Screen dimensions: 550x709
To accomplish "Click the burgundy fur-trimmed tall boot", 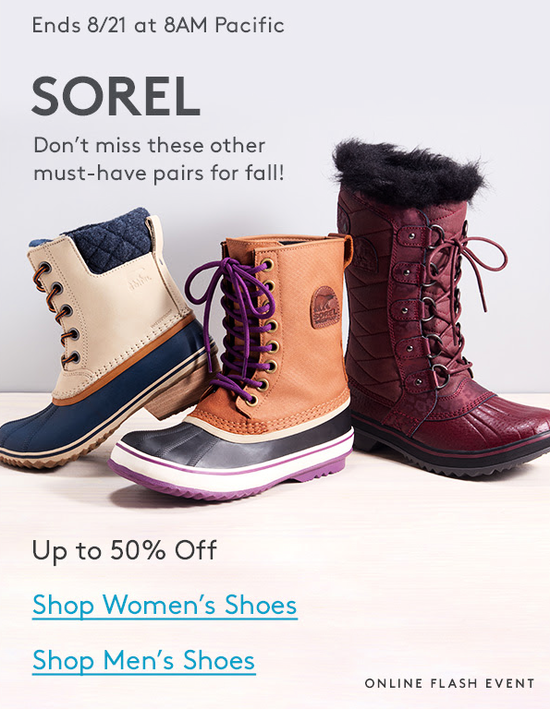I will tap(441, 307).
